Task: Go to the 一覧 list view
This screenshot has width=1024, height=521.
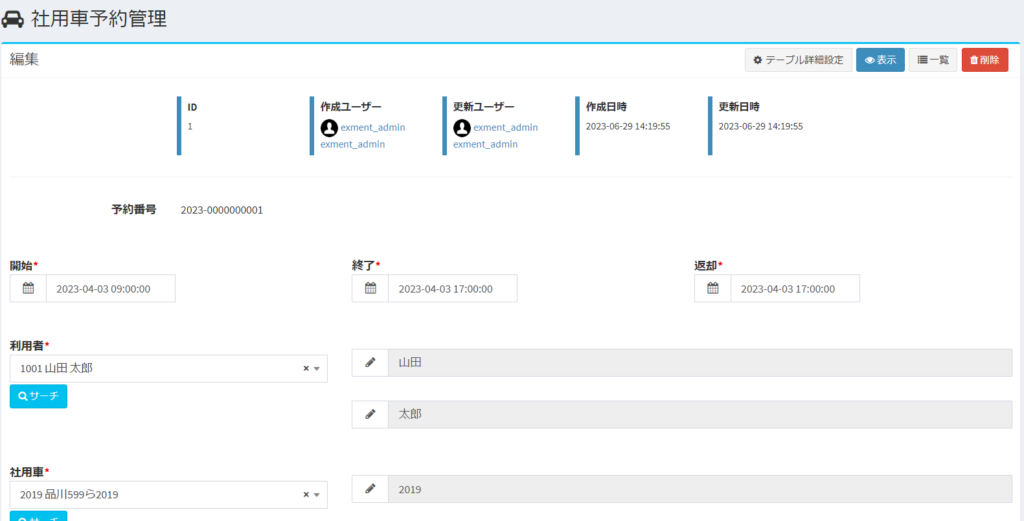Action: click(x=933, y=60)
